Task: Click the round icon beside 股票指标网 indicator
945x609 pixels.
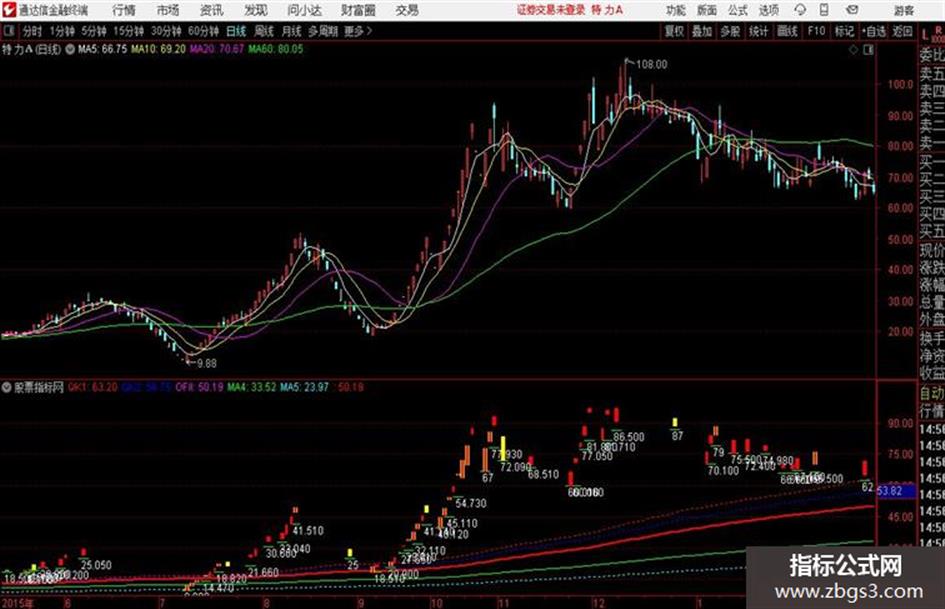Action: [7, 387]
